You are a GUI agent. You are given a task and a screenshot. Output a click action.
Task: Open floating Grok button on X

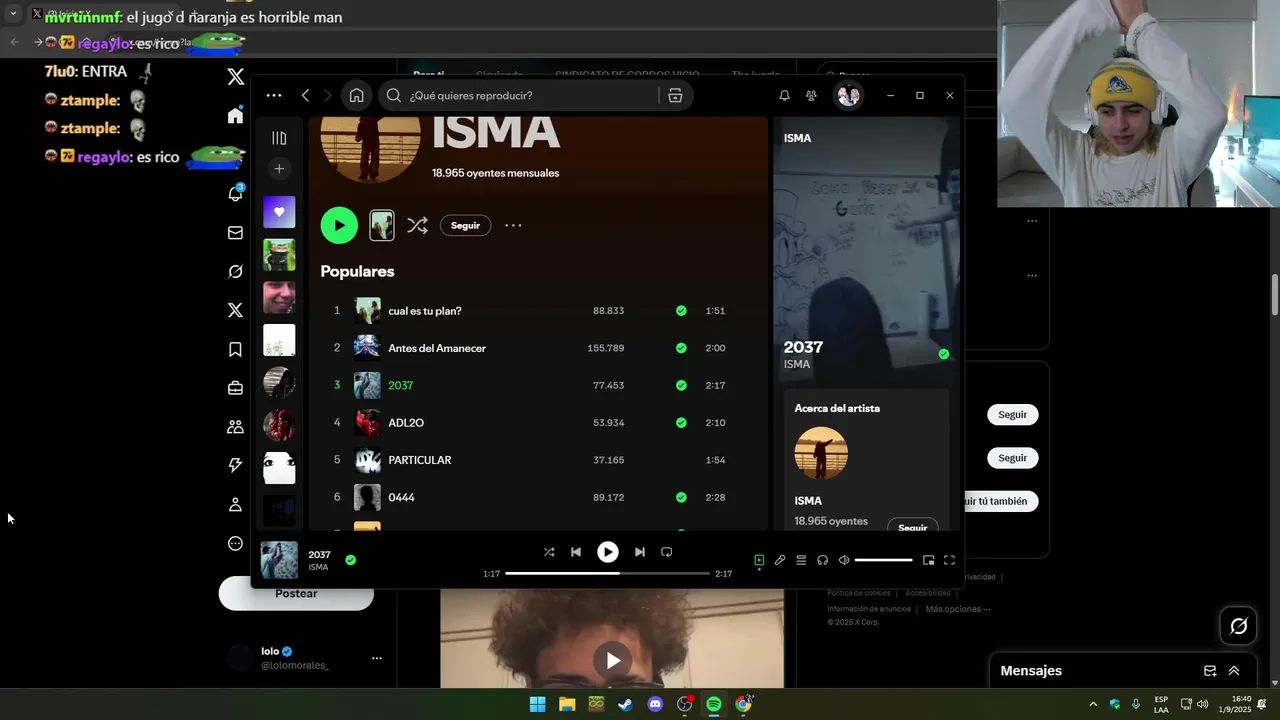[1238, 626]
